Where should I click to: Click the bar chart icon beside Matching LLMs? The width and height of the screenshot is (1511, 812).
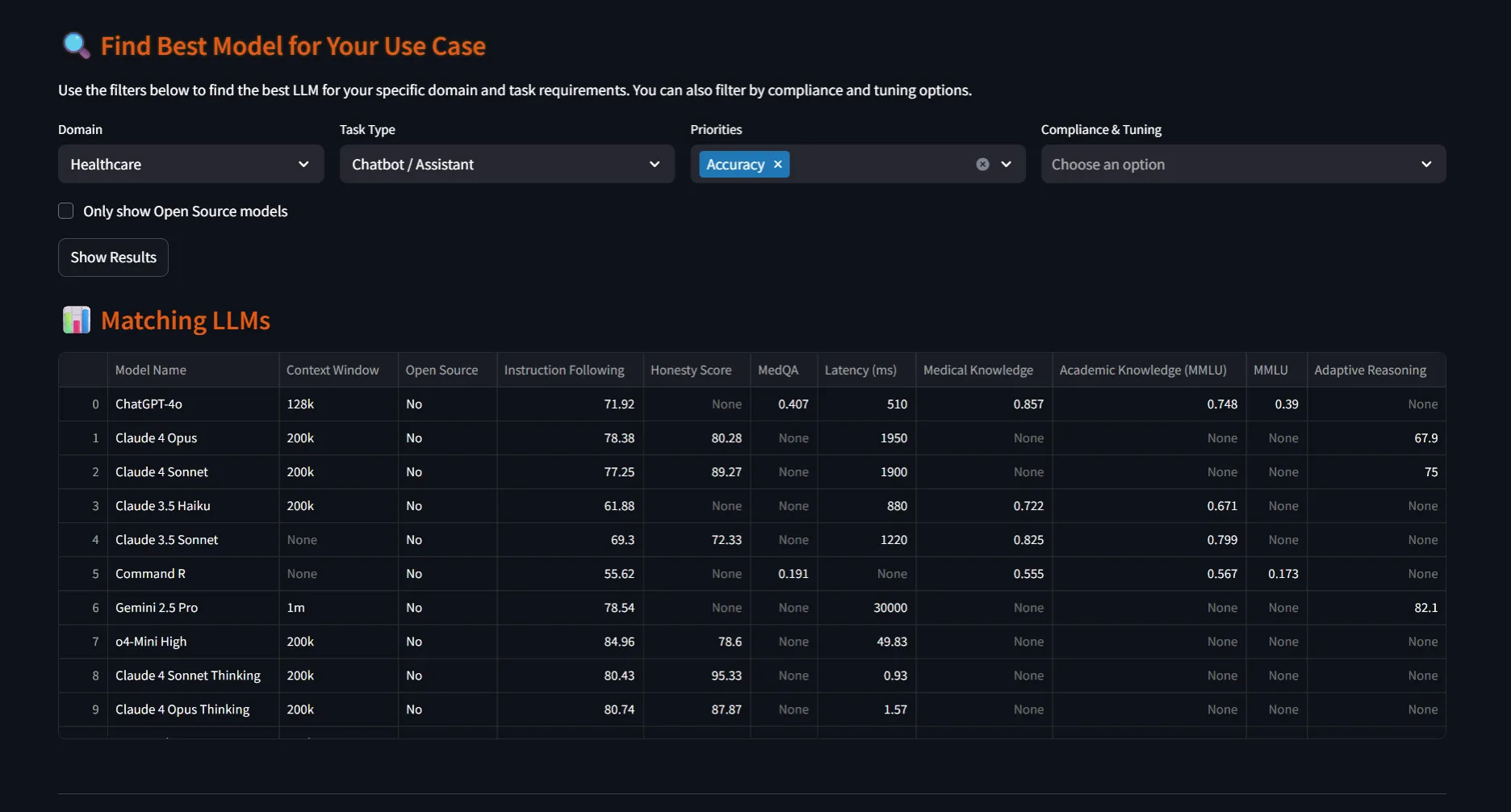click(76, 320)
